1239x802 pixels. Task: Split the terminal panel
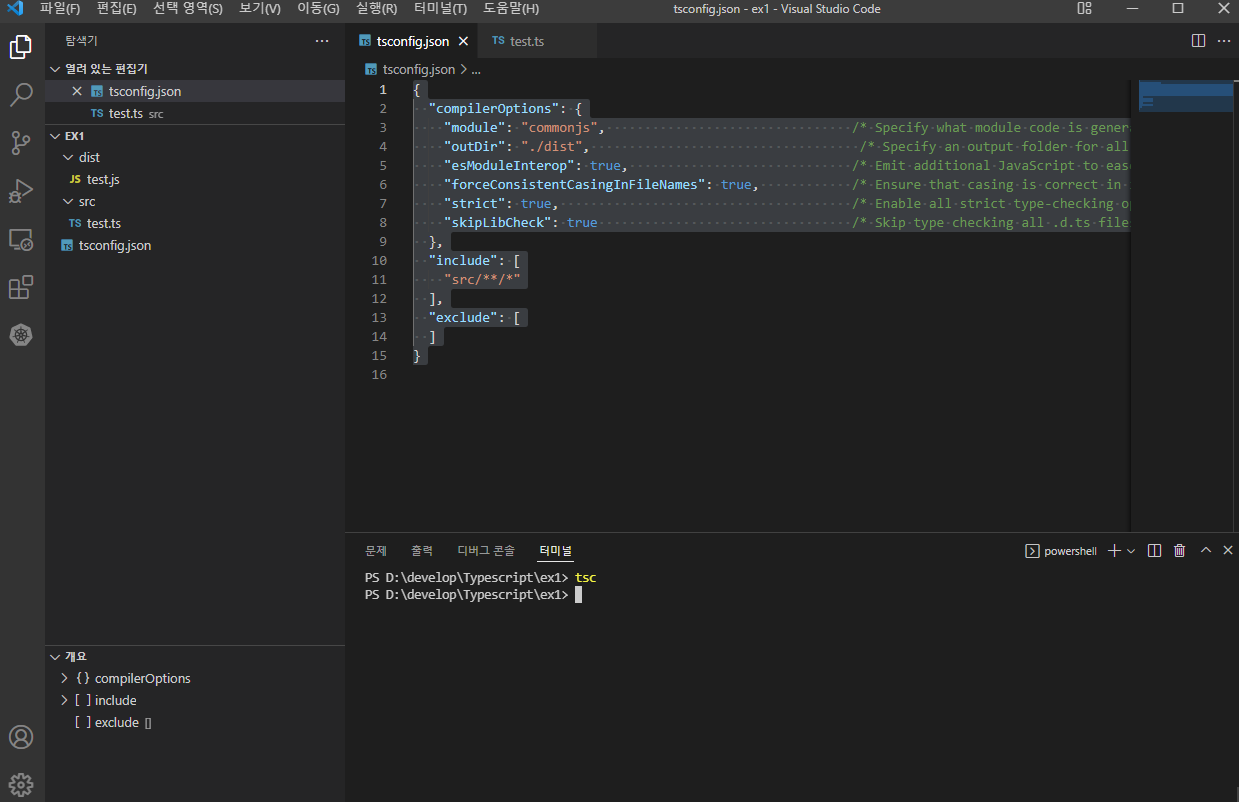(x=1154, y=551)
